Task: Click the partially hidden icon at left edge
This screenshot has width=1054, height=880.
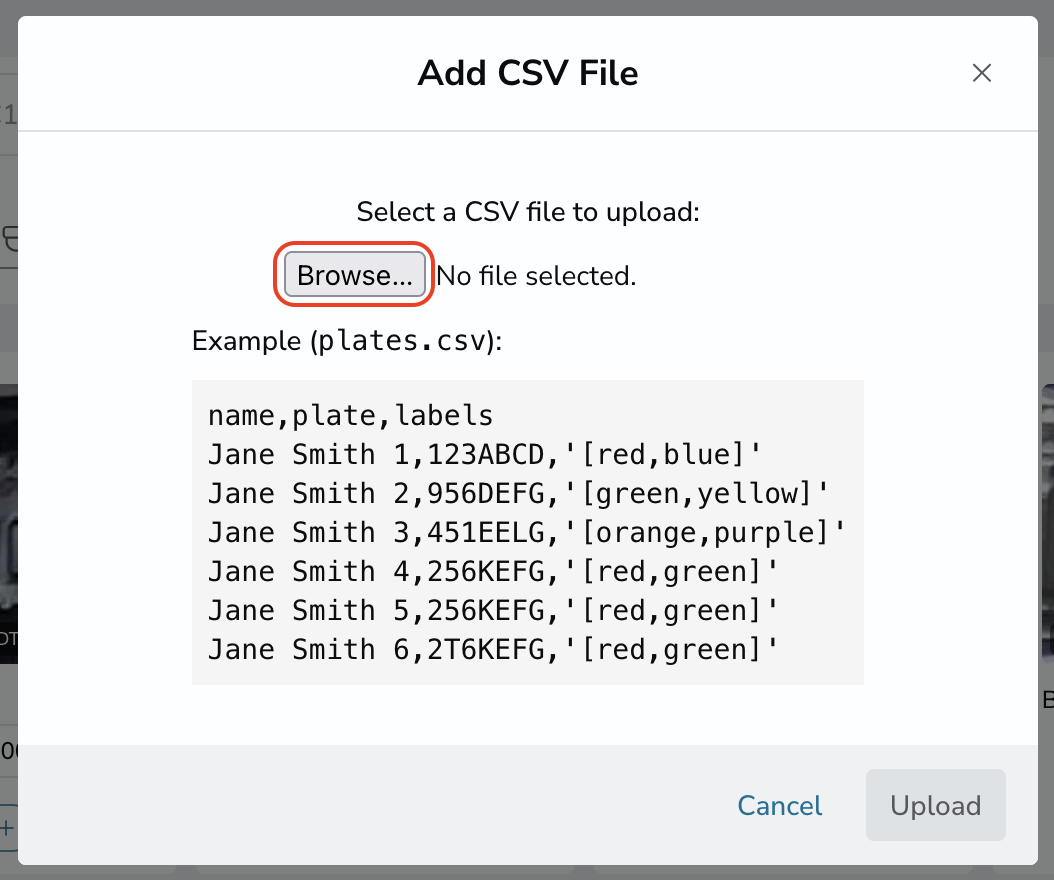Action: tap(9, 239)
